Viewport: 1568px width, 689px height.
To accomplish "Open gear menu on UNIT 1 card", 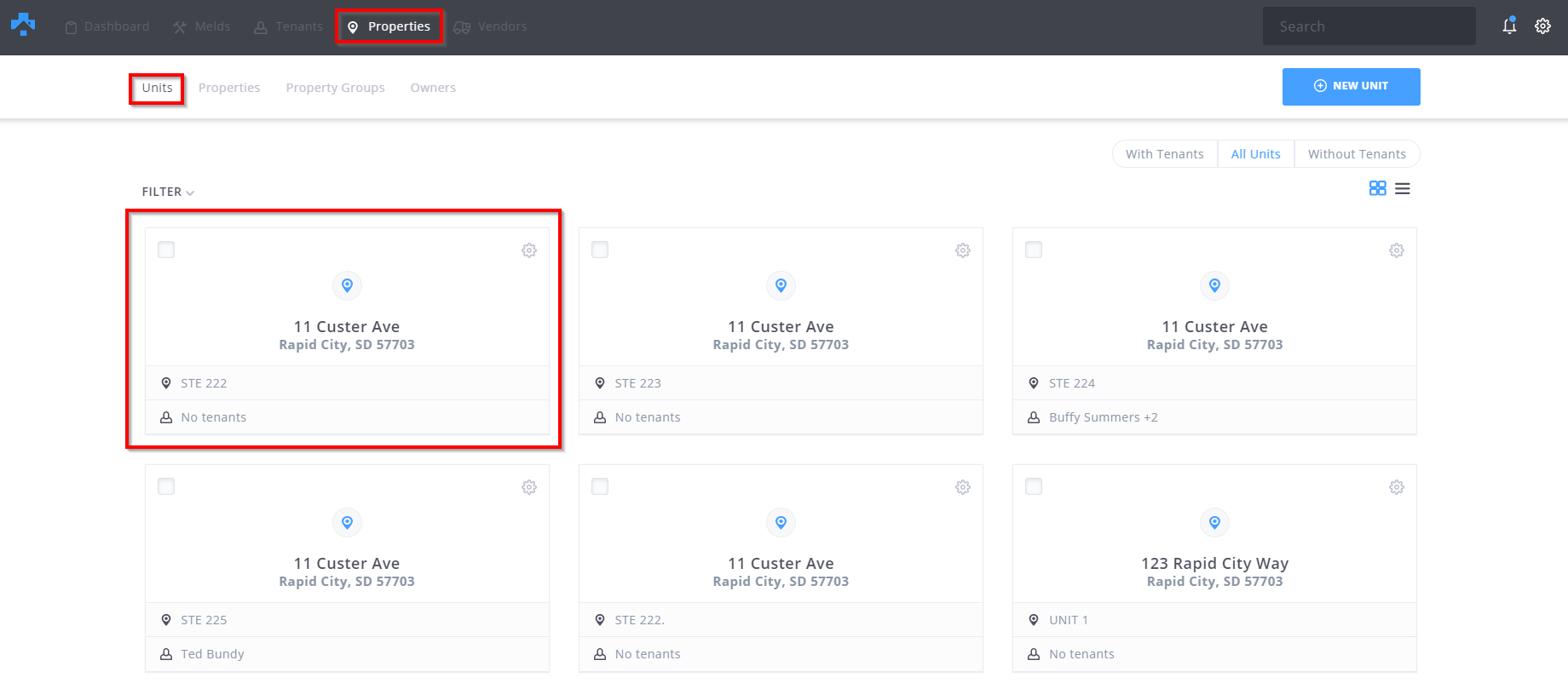I will pyautogui.click(x=1397, y=487).
